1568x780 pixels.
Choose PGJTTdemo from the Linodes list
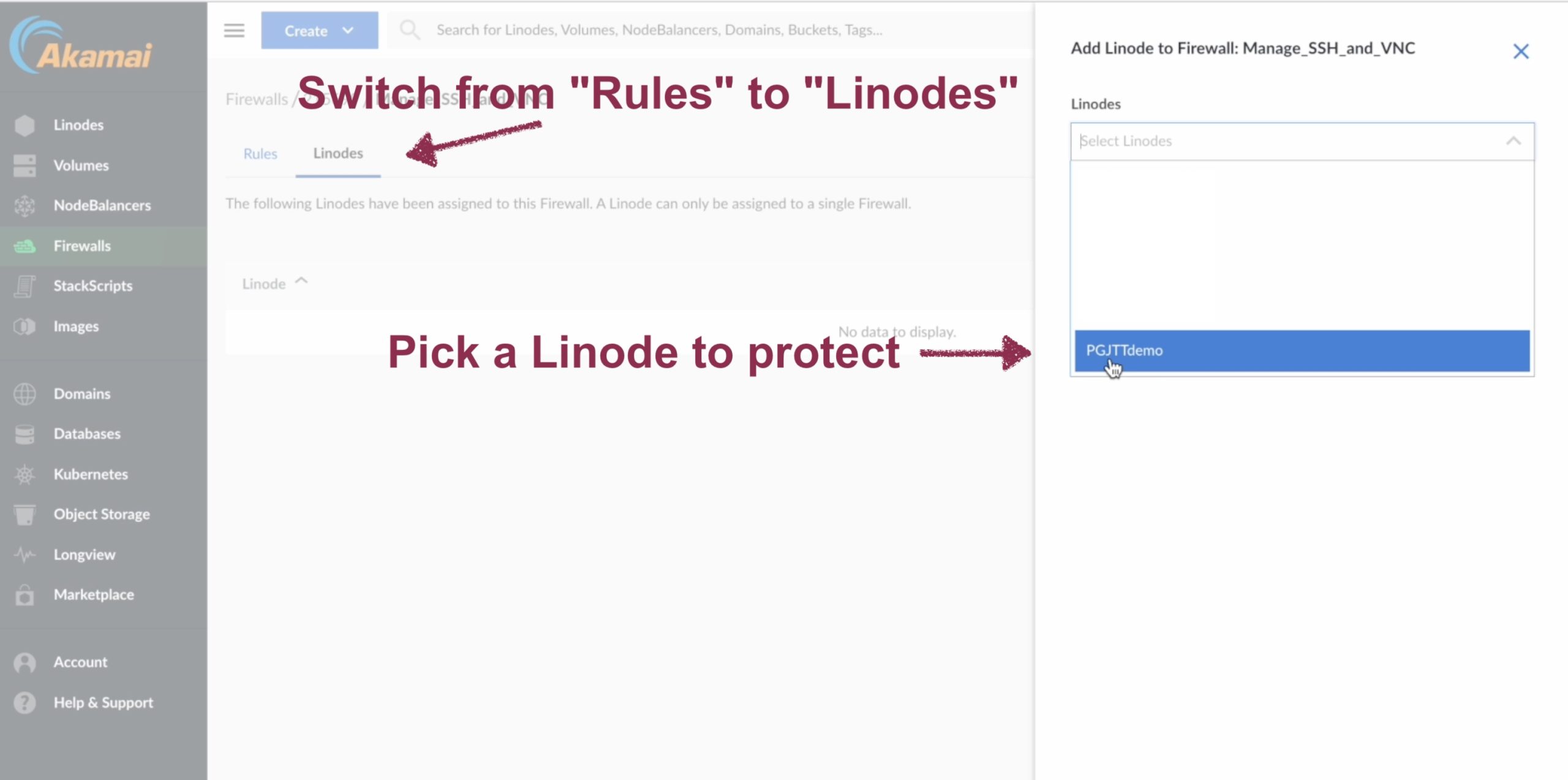[x=1302, y=350]
